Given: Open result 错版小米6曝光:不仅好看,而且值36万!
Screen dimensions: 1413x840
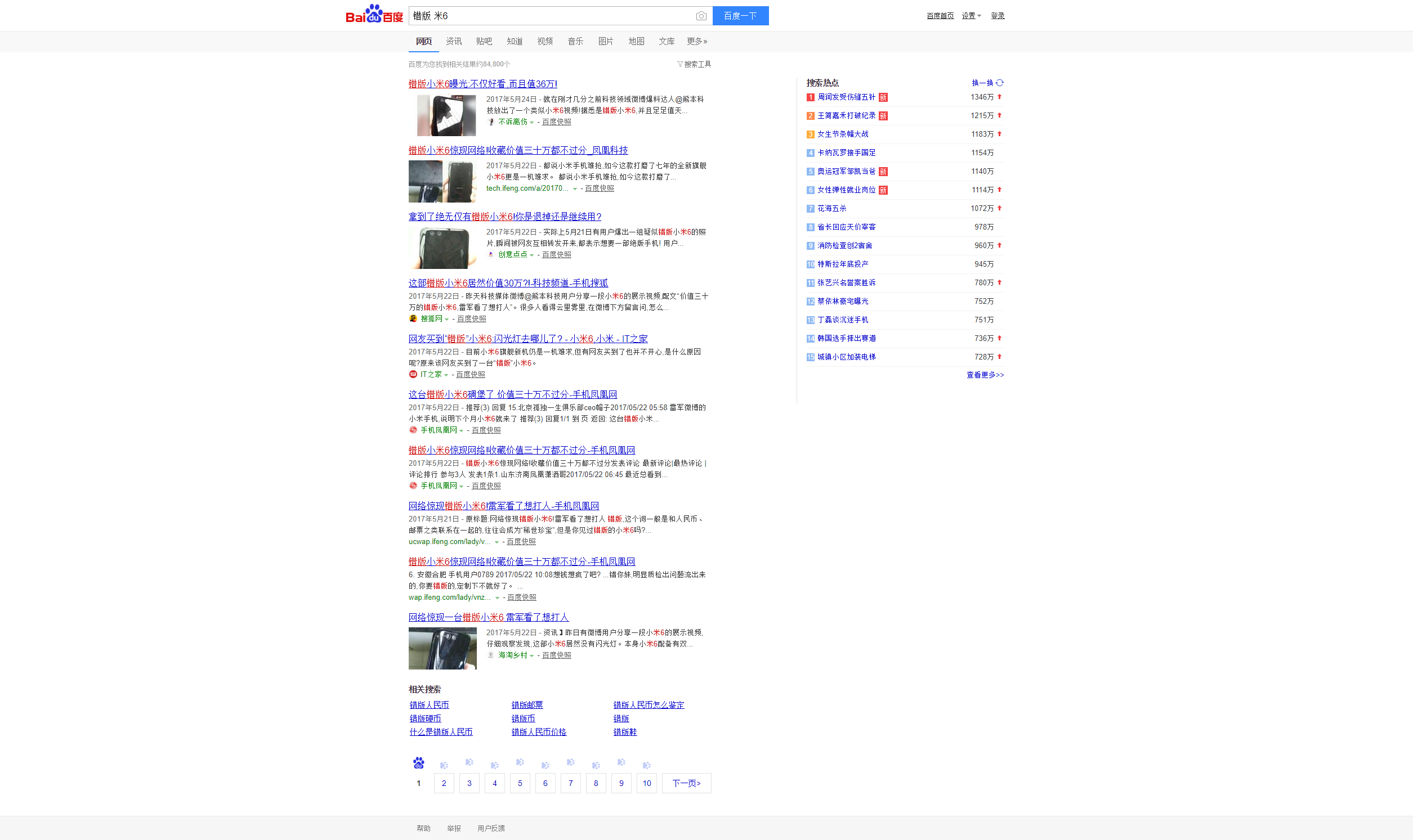Looking at the screenshot, I should click(483, 84).
